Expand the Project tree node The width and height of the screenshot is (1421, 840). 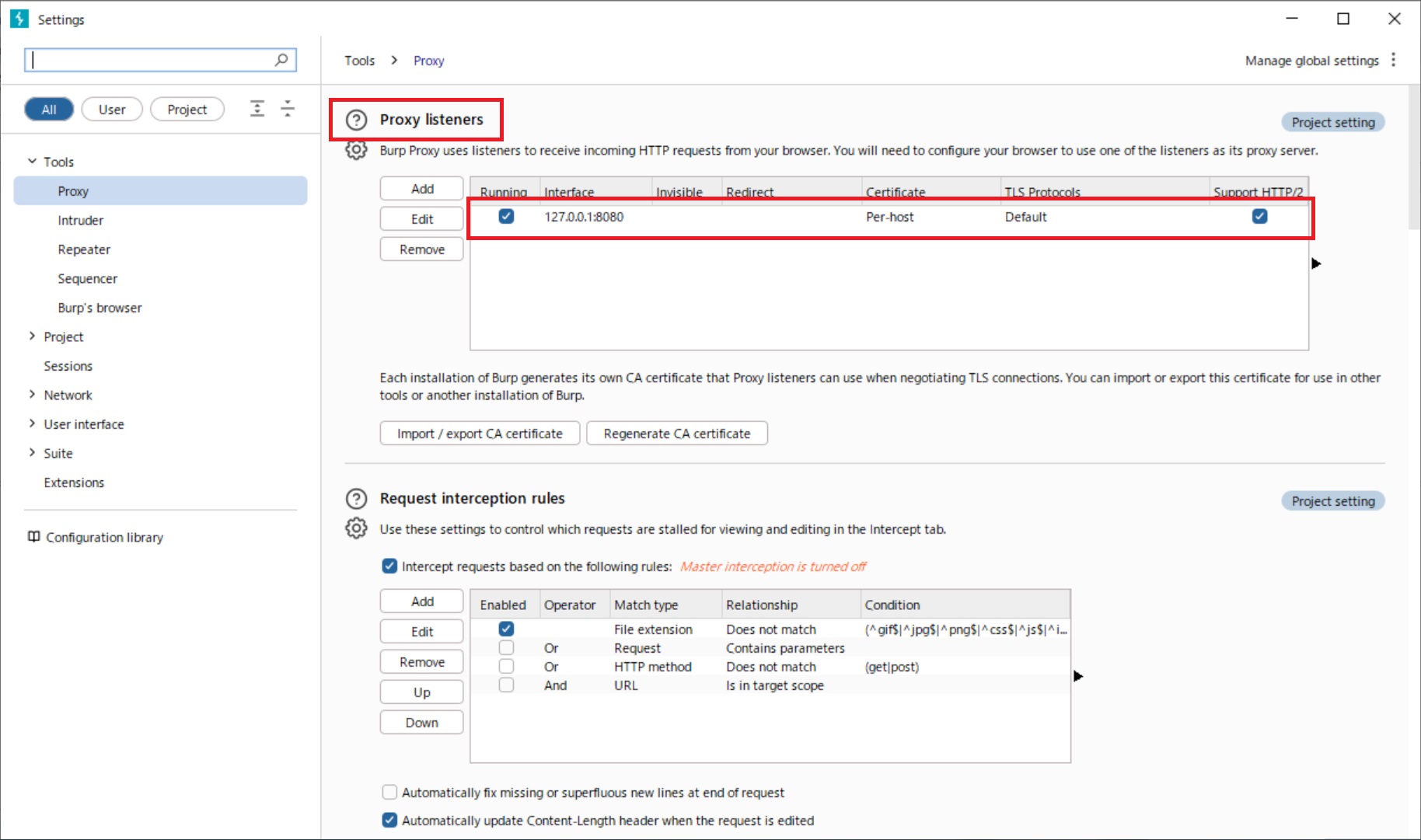32,336
